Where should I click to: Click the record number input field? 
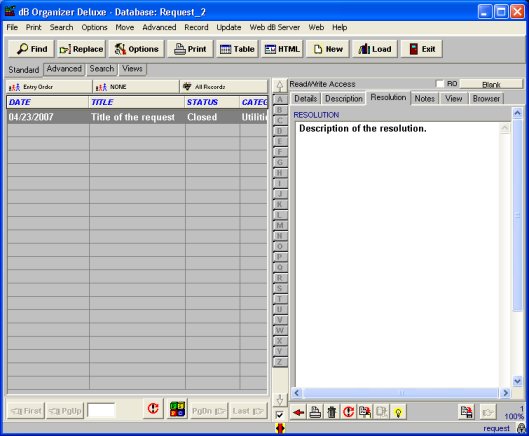coord(101,410)
